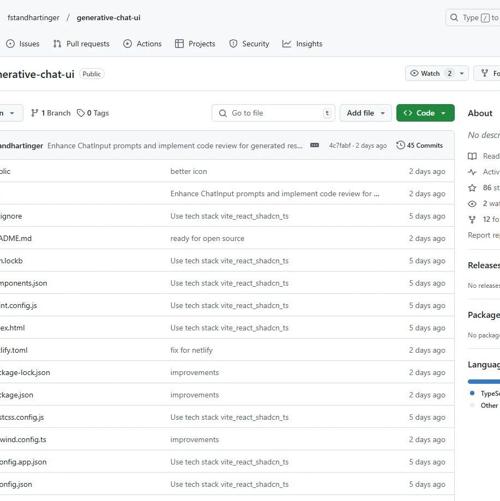500x501 pixels.
Task: Click the Readme book icon in About
Action: 472,156
